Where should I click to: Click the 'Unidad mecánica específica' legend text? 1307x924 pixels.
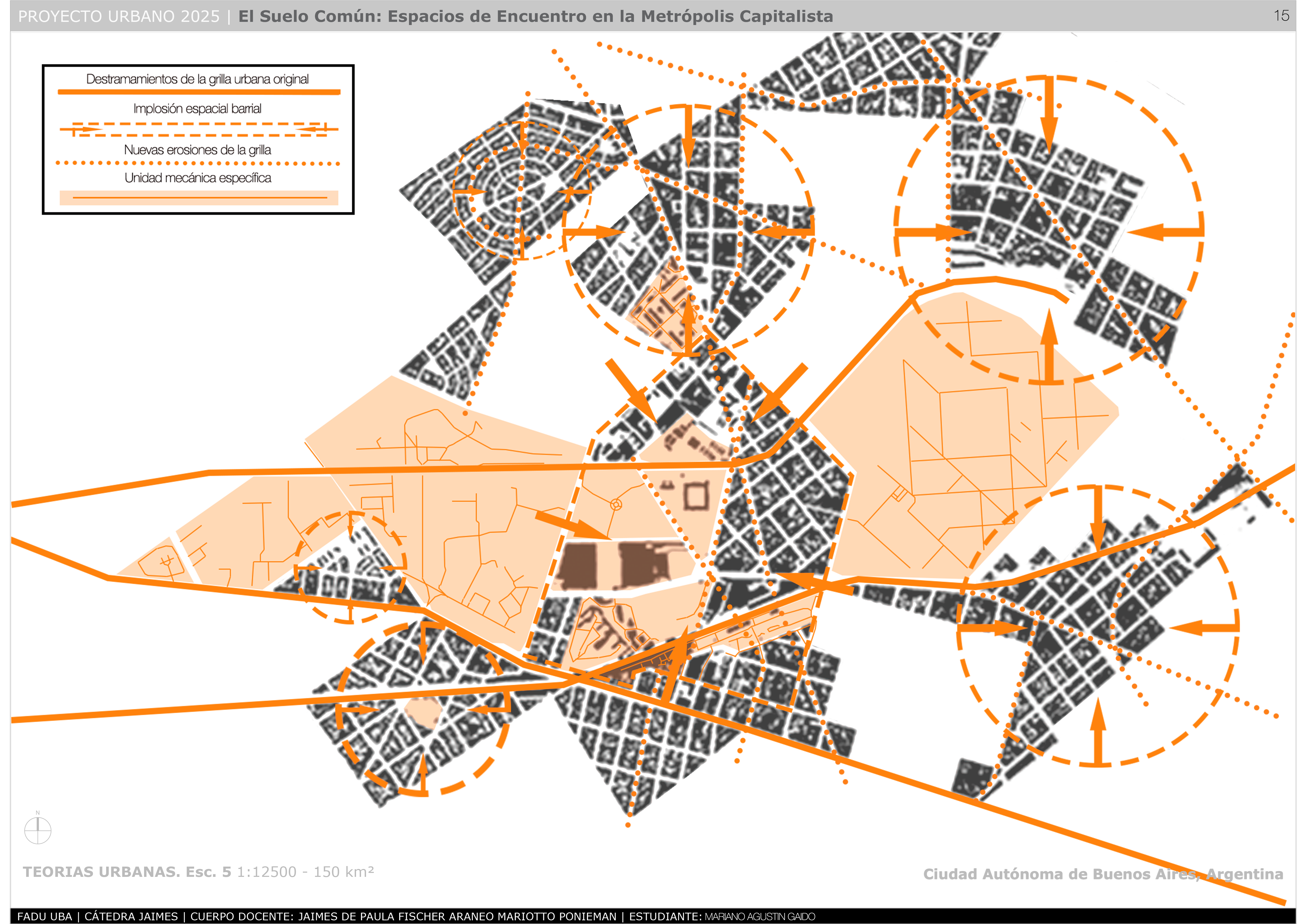tap(198, 178)
